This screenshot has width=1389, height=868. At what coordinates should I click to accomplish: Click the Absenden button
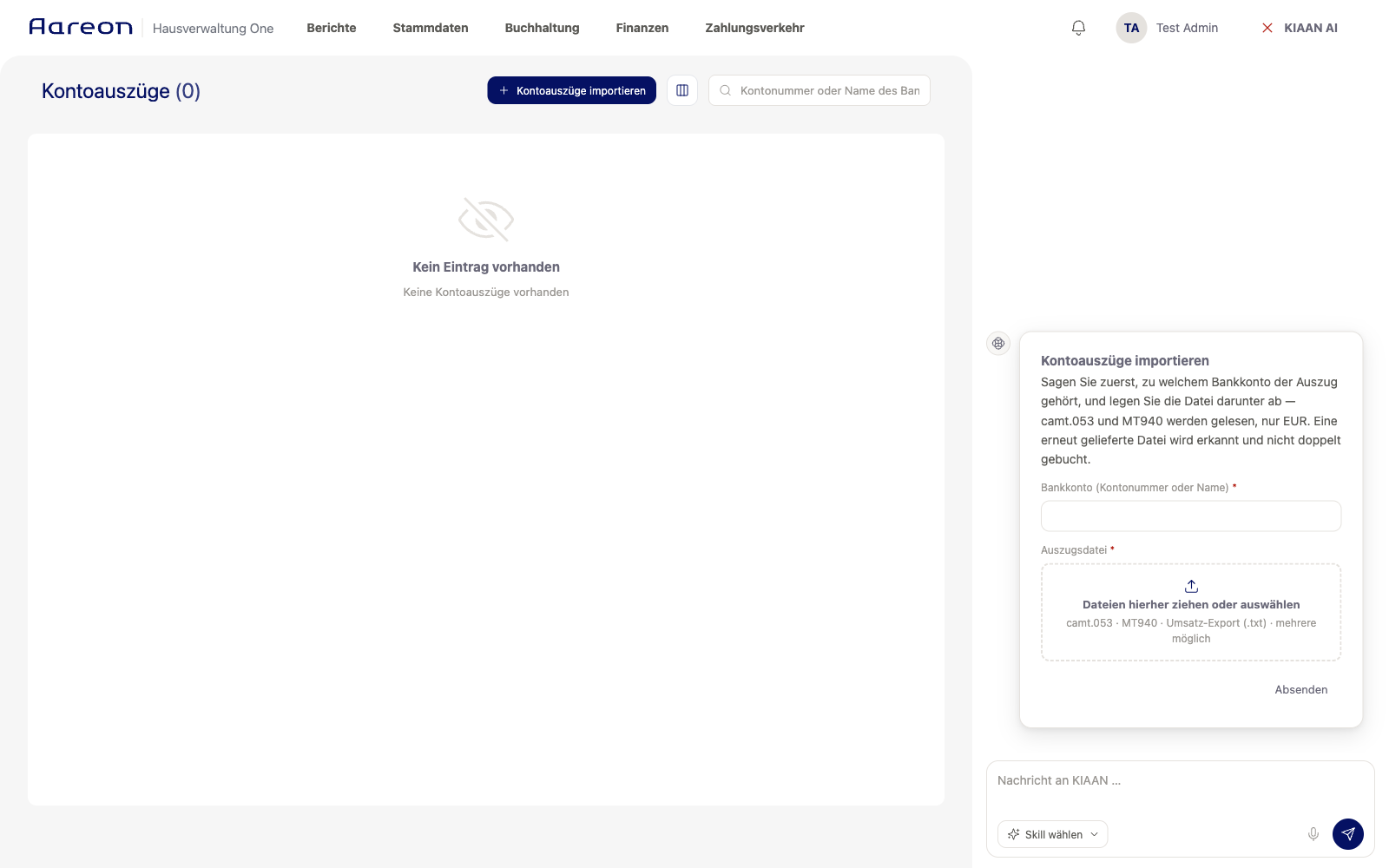[1300, 690]
